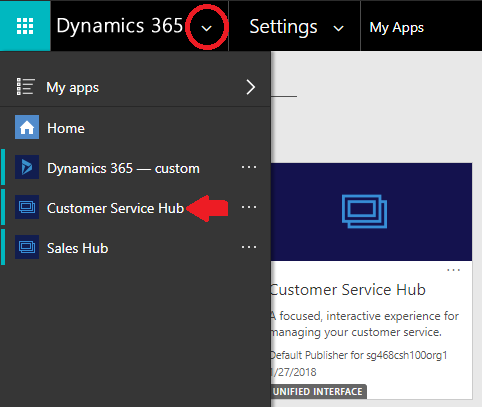Open more options for Sales Hub
Screen dimensions: 482x407
point(249,247)
